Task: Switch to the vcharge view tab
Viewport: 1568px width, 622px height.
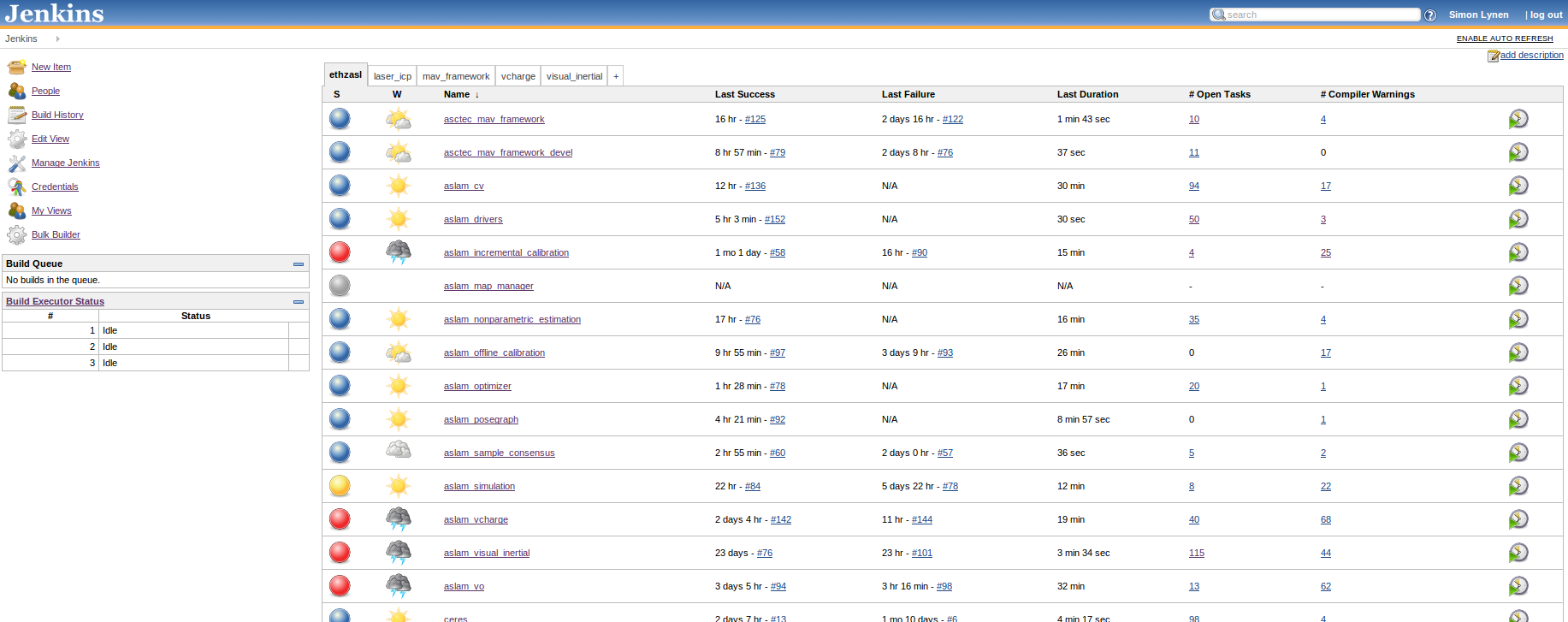Action: click(x=518, y=76)
